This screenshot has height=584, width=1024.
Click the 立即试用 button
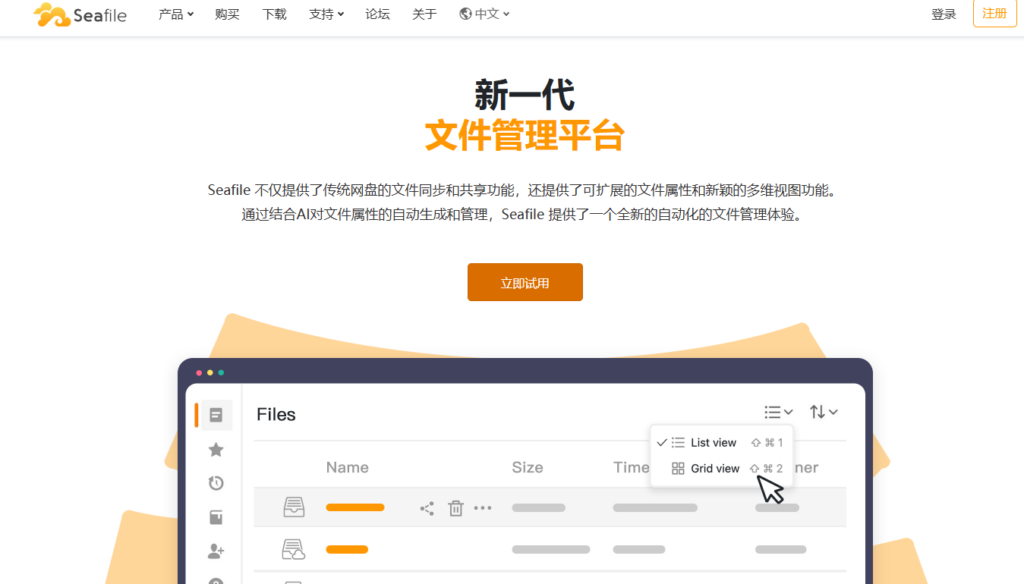[x=525, y=282]
